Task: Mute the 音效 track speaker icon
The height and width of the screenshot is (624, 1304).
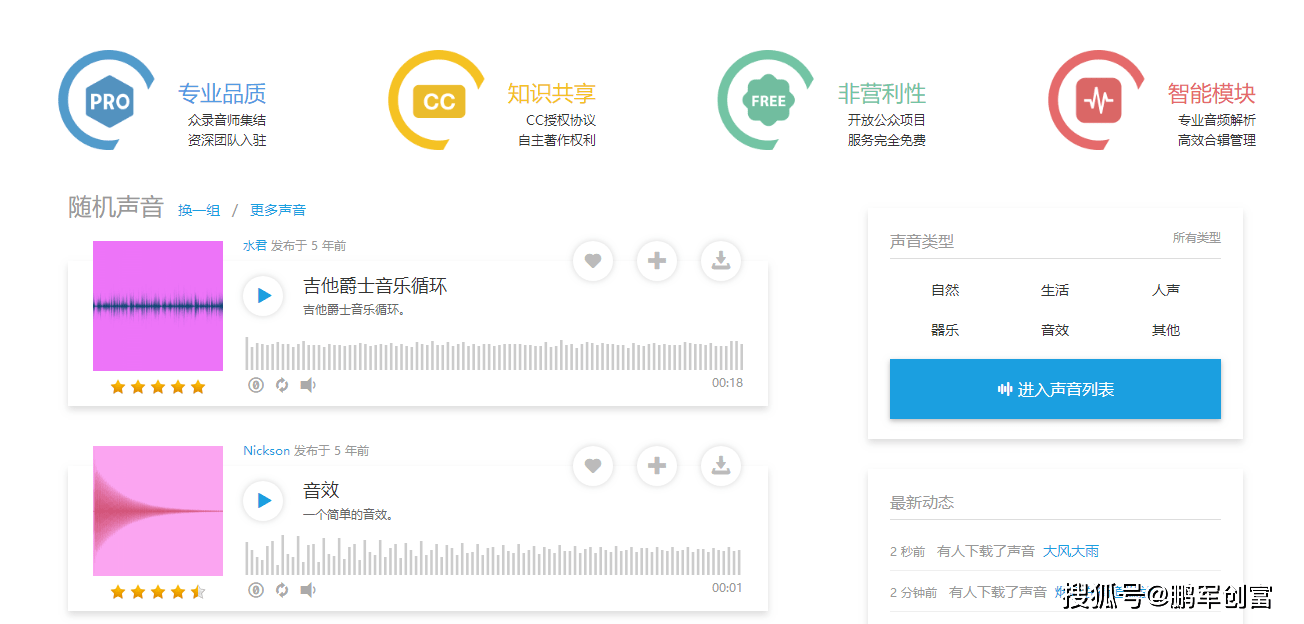Action: 308,590
